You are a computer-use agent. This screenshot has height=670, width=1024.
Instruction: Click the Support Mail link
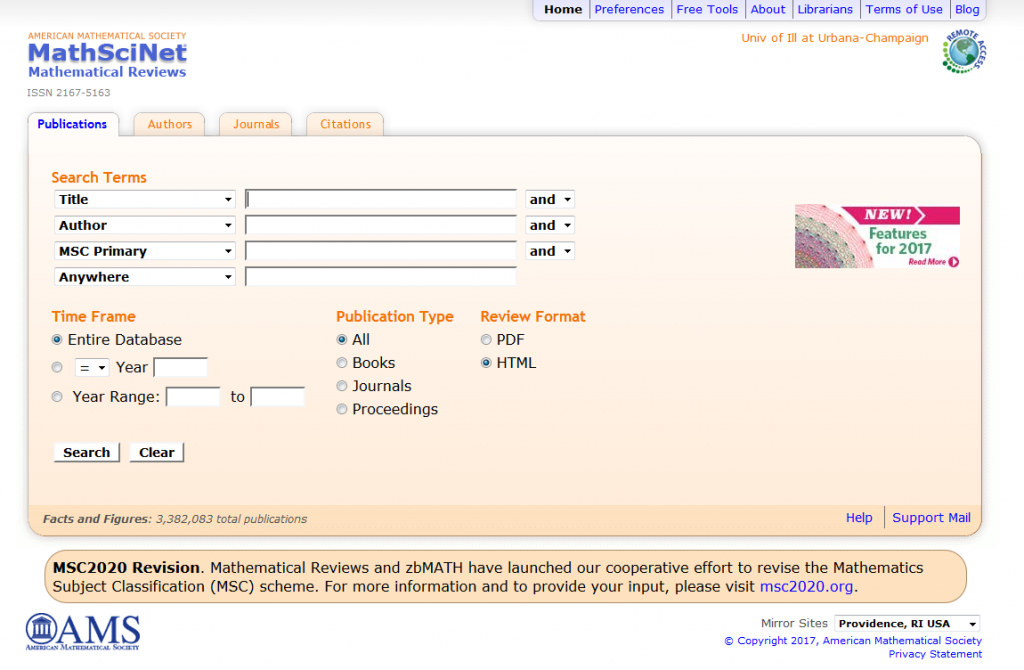coord(931,518)
